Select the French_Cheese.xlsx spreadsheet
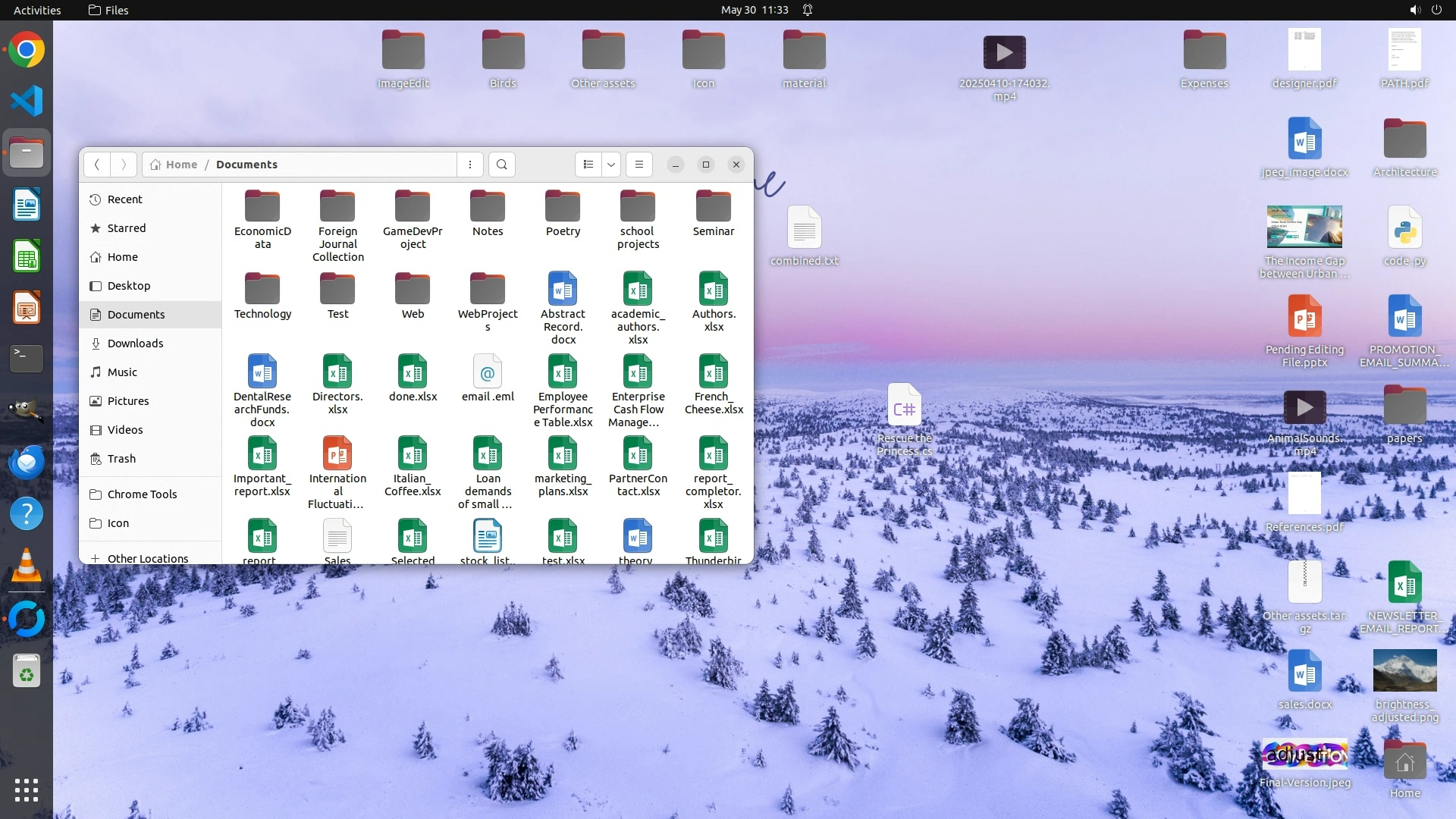Screen dimensions: 1456x819 [x=714, y=372]
